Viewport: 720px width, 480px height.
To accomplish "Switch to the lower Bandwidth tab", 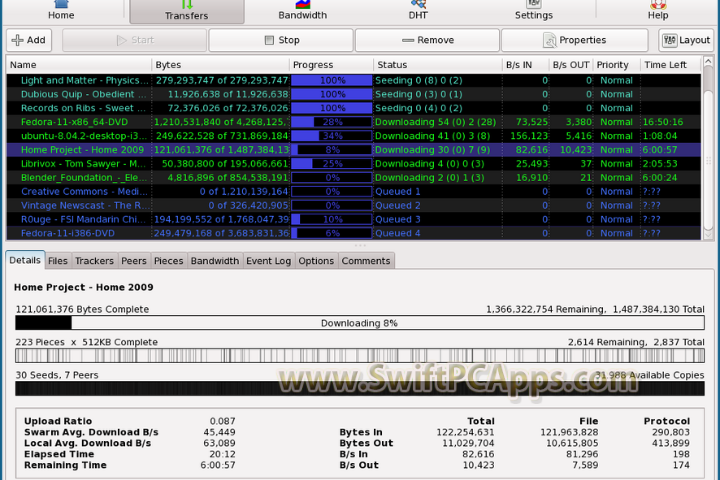I will coord(215,261).
